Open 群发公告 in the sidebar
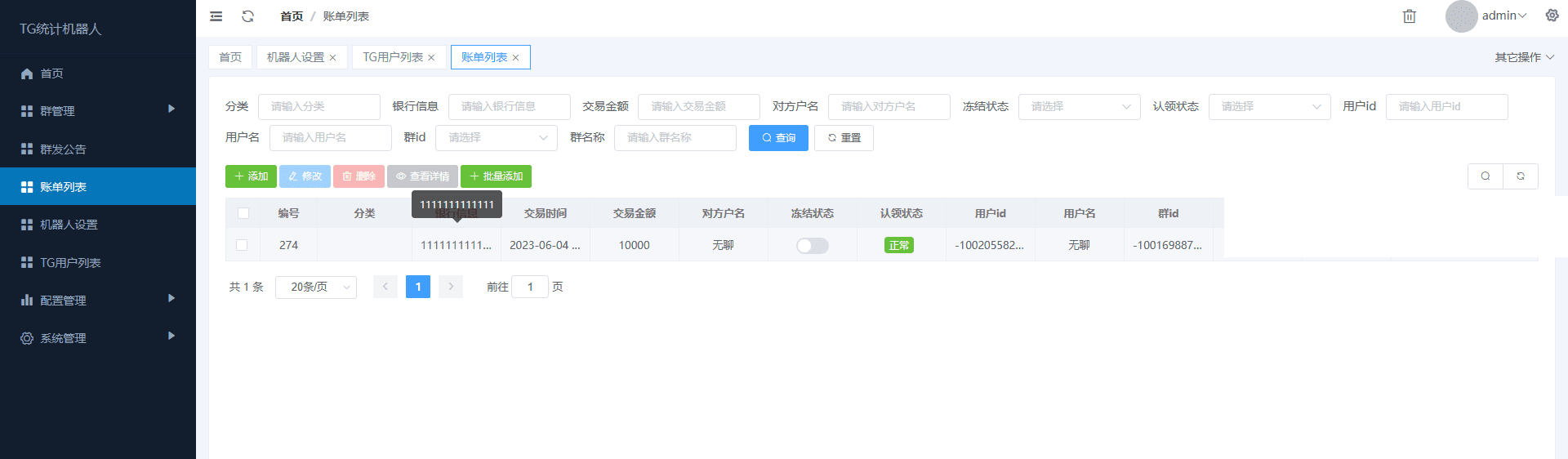 [x=64, y=149]
